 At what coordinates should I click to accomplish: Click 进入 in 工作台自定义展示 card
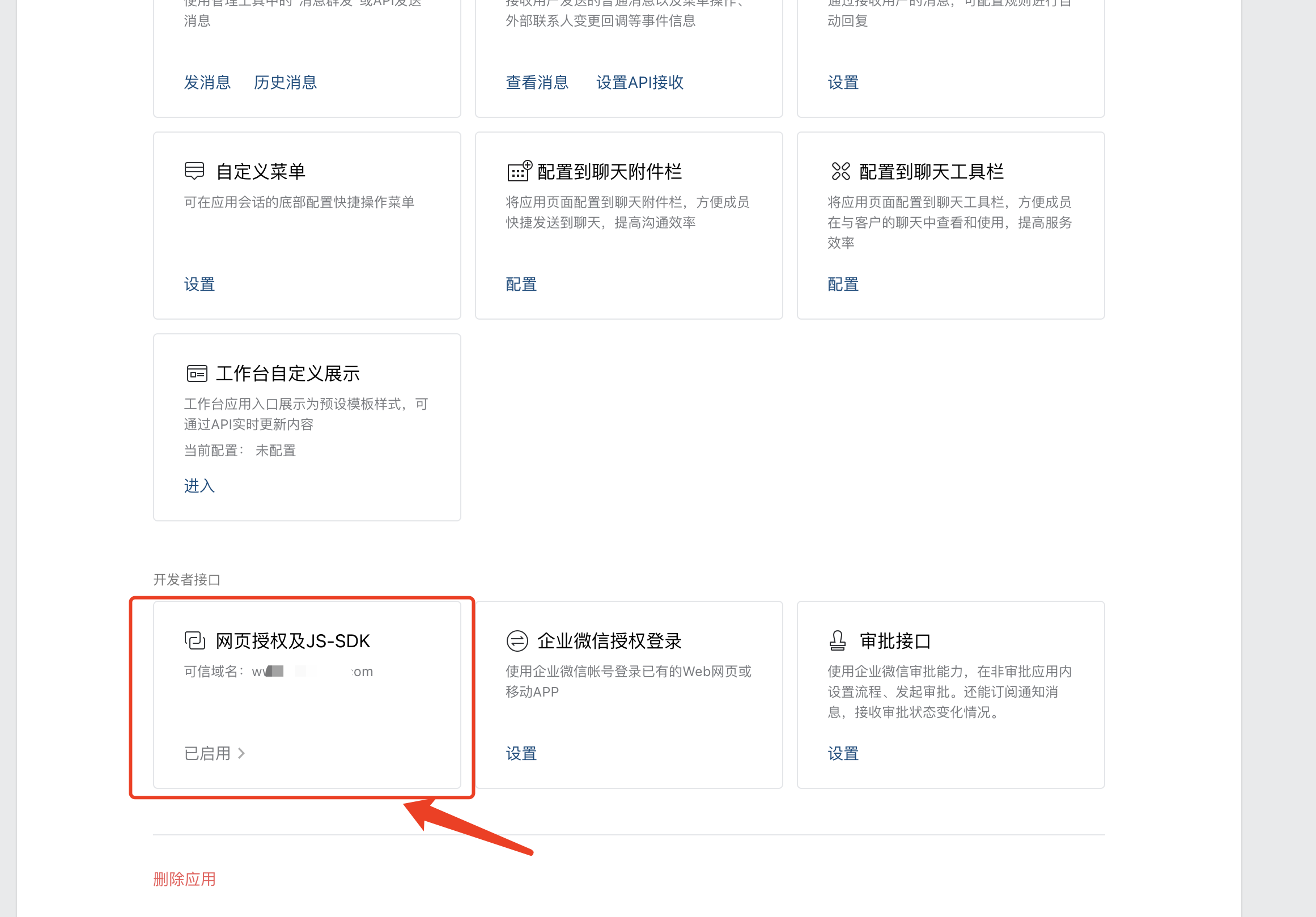click(199, 486)
